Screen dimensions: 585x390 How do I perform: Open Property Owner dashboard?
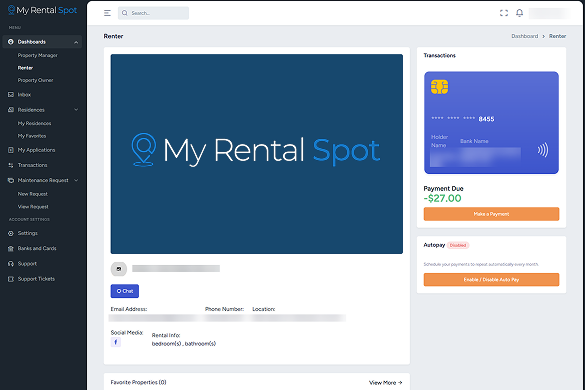(35, 80)
